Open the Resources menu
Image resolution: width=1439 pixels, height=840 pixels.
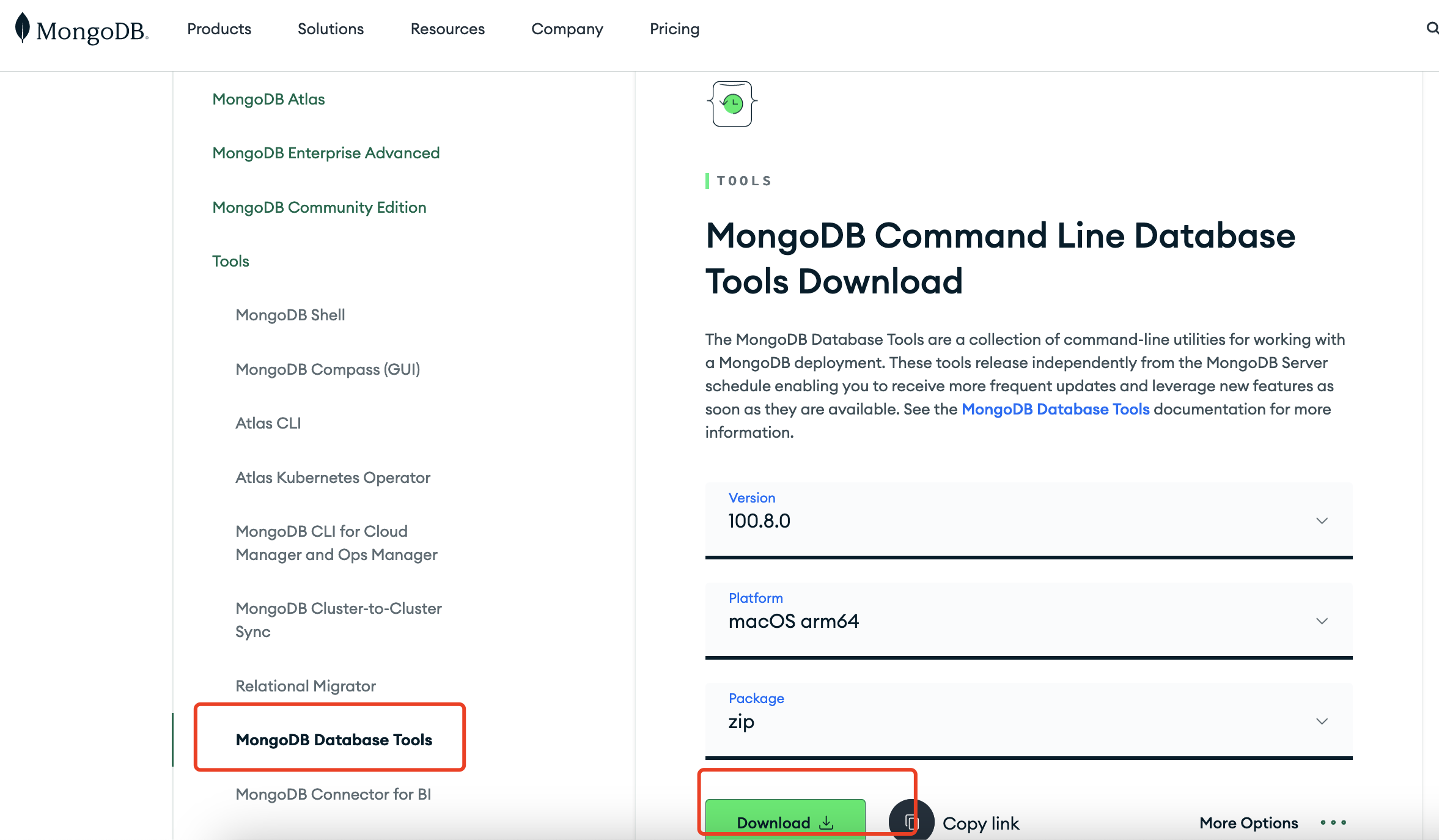(x=447, y=29)
